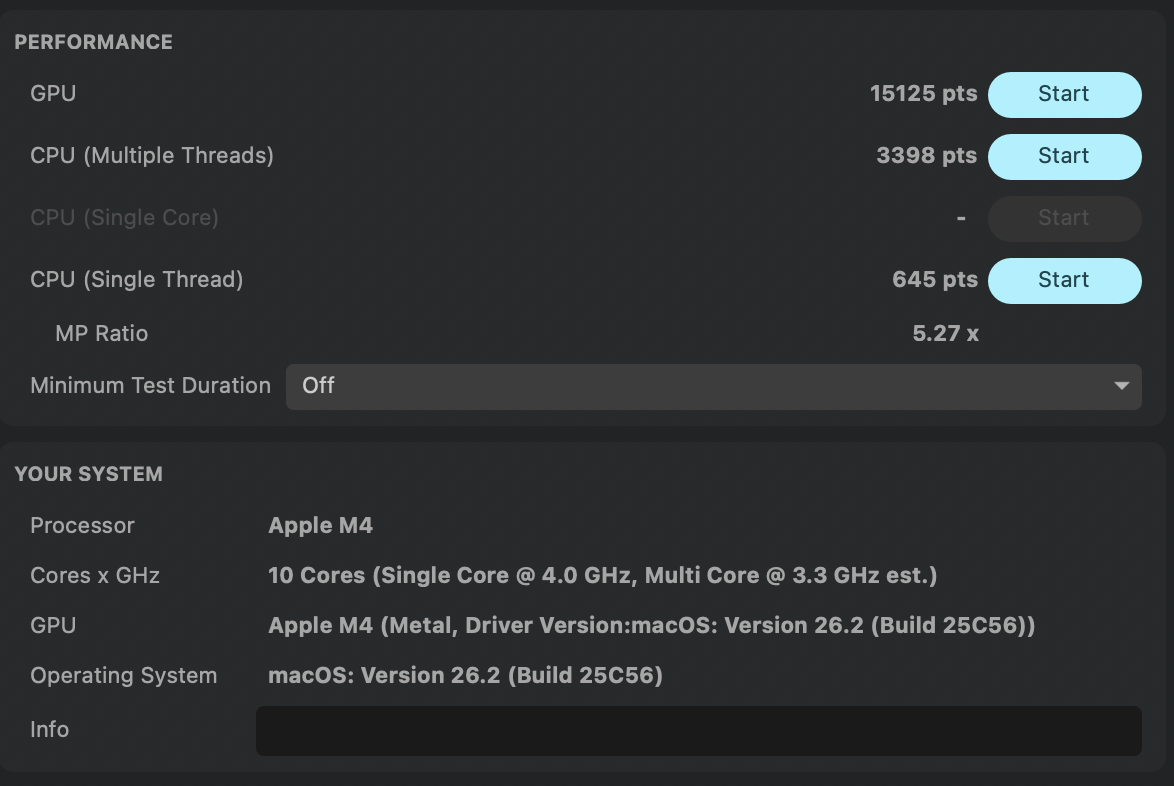
Task: Click the Operating System macOS version value
Action: [465, 676]
